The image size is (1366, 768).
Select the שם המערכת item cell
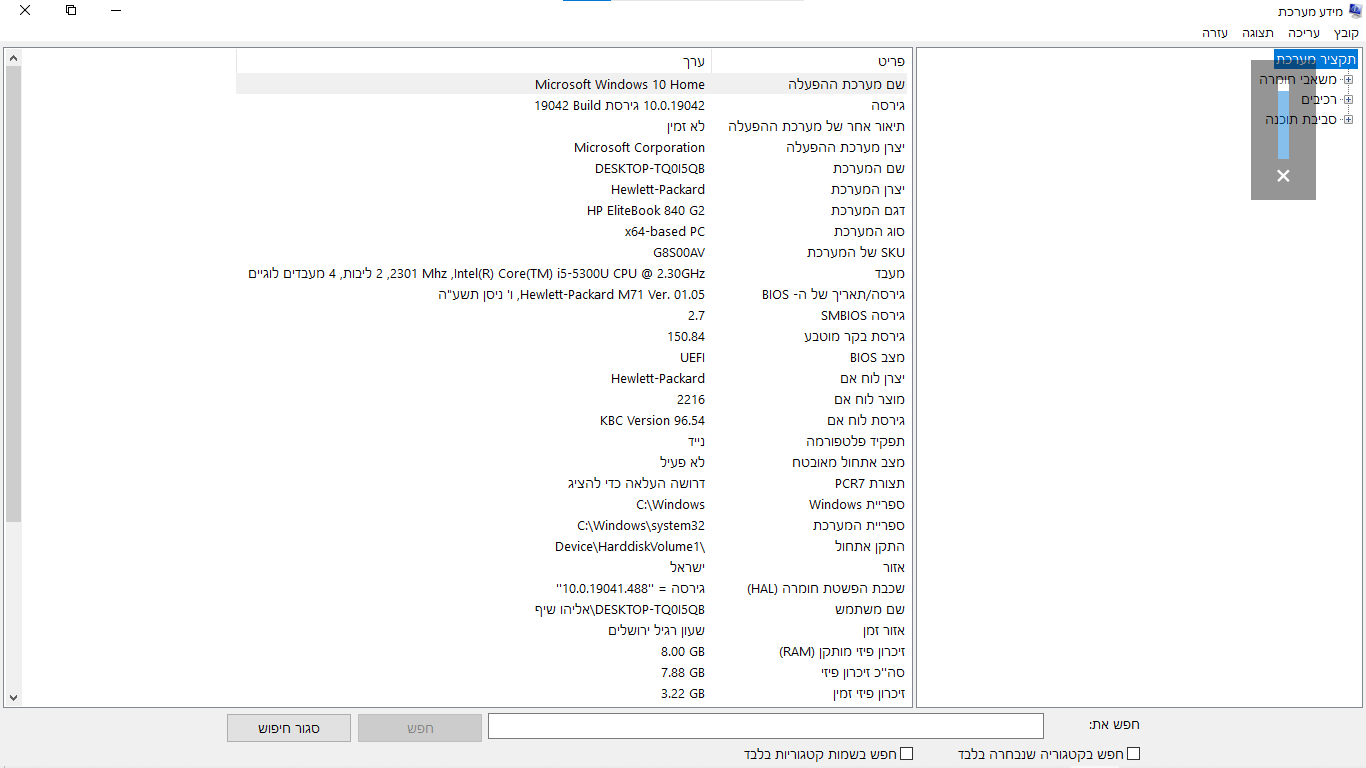[x=869, y=169]
